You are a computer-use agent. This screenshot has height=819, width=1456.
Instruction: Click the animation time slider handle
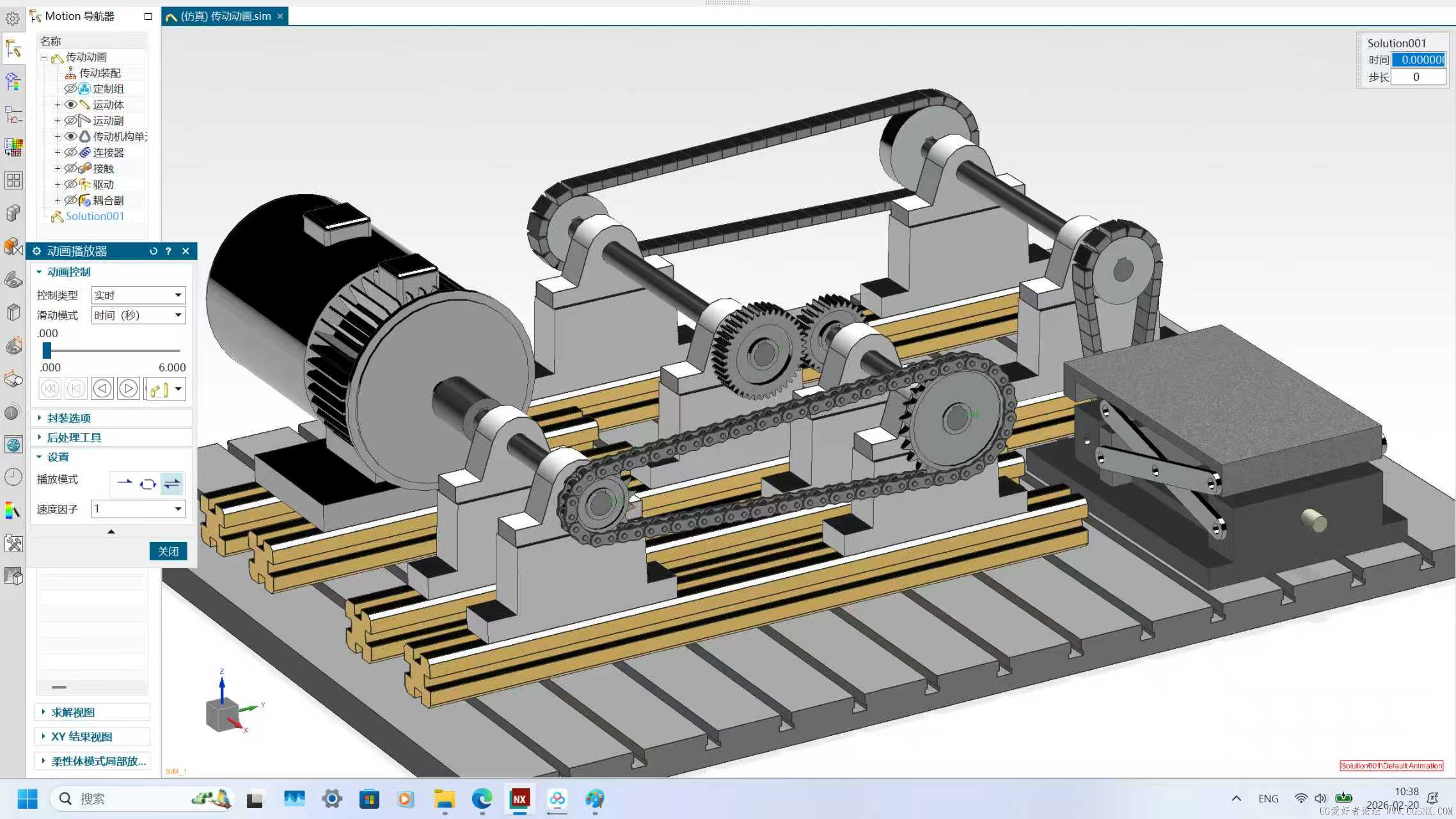[x=47, y=351]
